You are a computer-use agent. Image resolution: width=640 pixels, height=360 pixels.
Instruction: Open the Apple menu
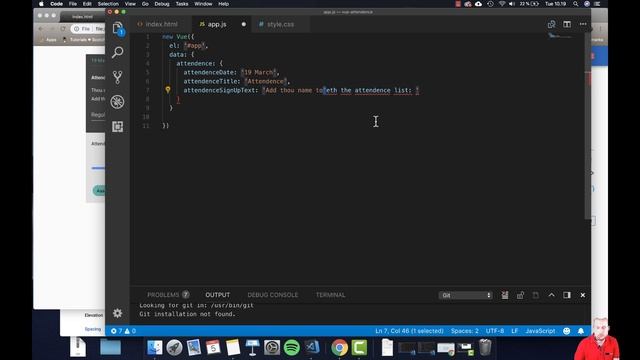pyautogui.click(x=41, y=4)
